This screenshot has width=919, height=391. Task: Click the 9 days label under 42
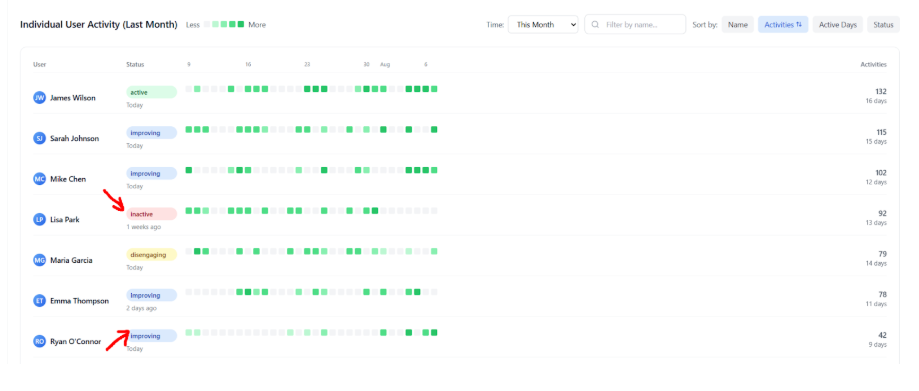pyautogui.click(x=877, y=345)
